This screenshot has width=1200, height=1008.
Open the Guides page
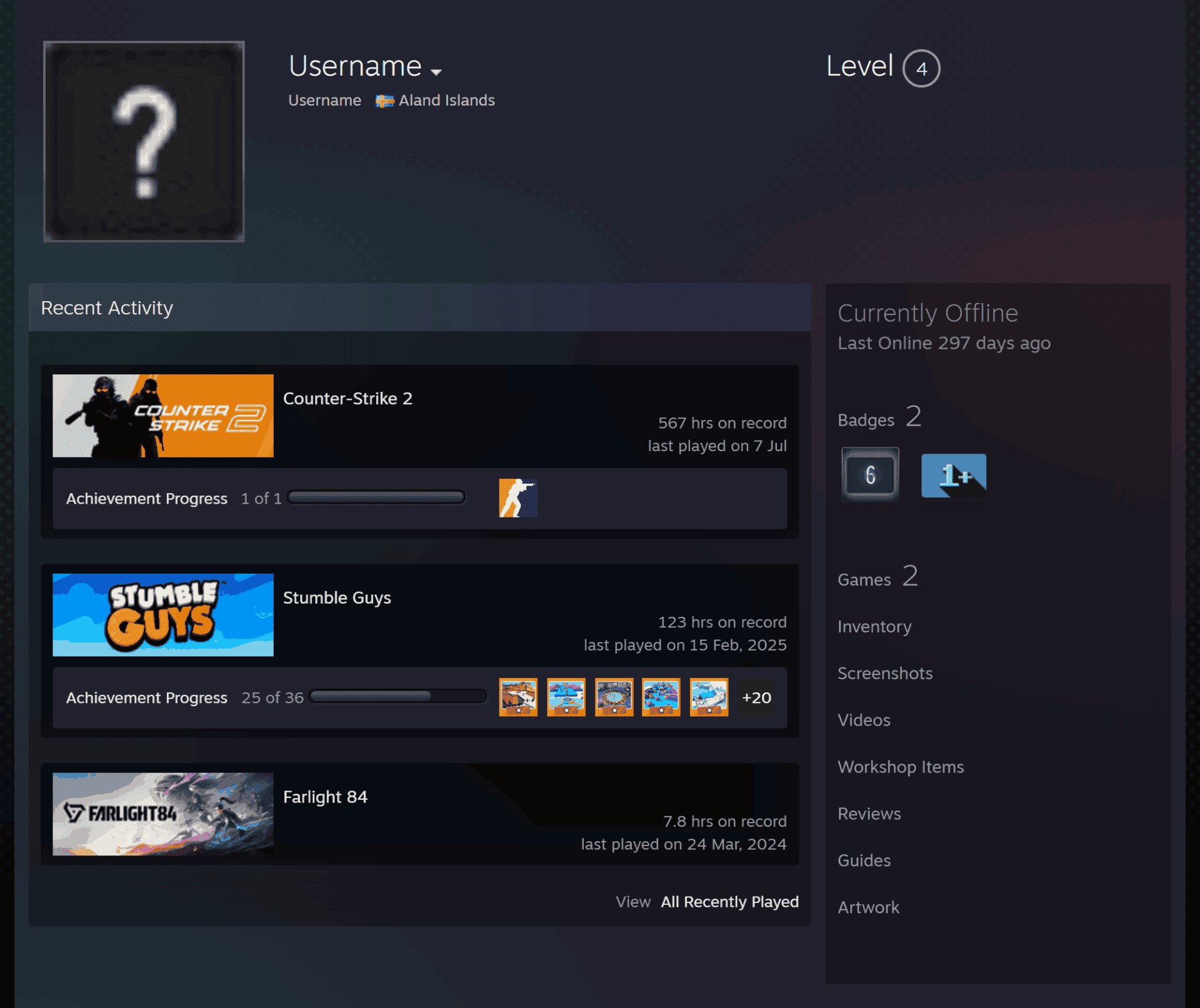[864, 861]
